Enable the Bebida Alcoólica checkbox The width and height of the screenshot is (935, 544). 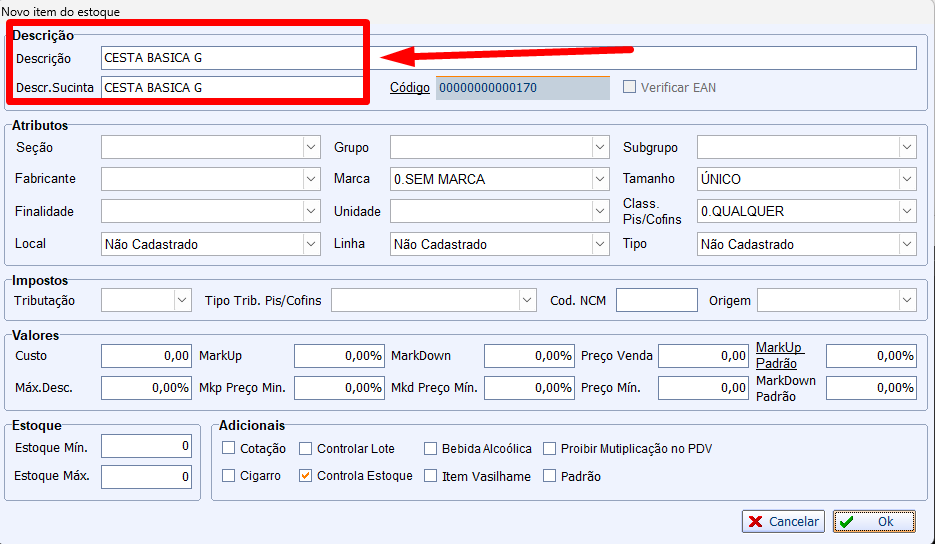pyautogui.click(x=431, y=449)
